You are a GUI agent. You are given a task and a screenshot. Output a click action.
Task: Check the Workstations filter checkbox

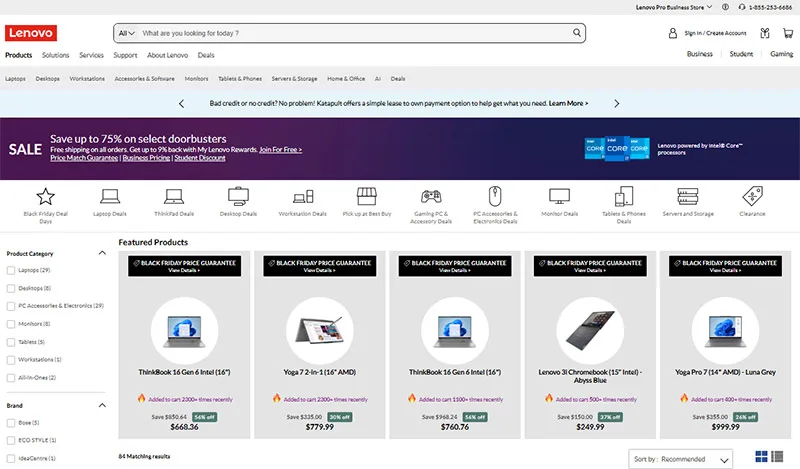tap(11, 360)
